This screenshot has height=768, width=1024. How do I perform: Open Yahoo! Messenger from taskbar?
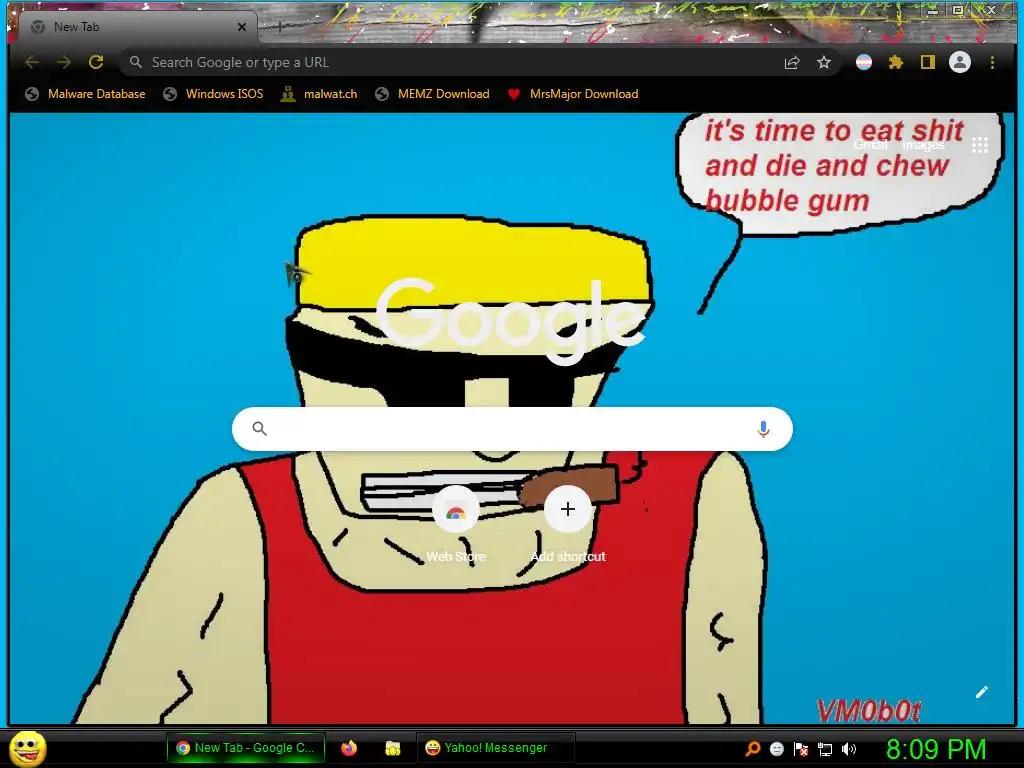pyautogui.click(x=495, y=748)
